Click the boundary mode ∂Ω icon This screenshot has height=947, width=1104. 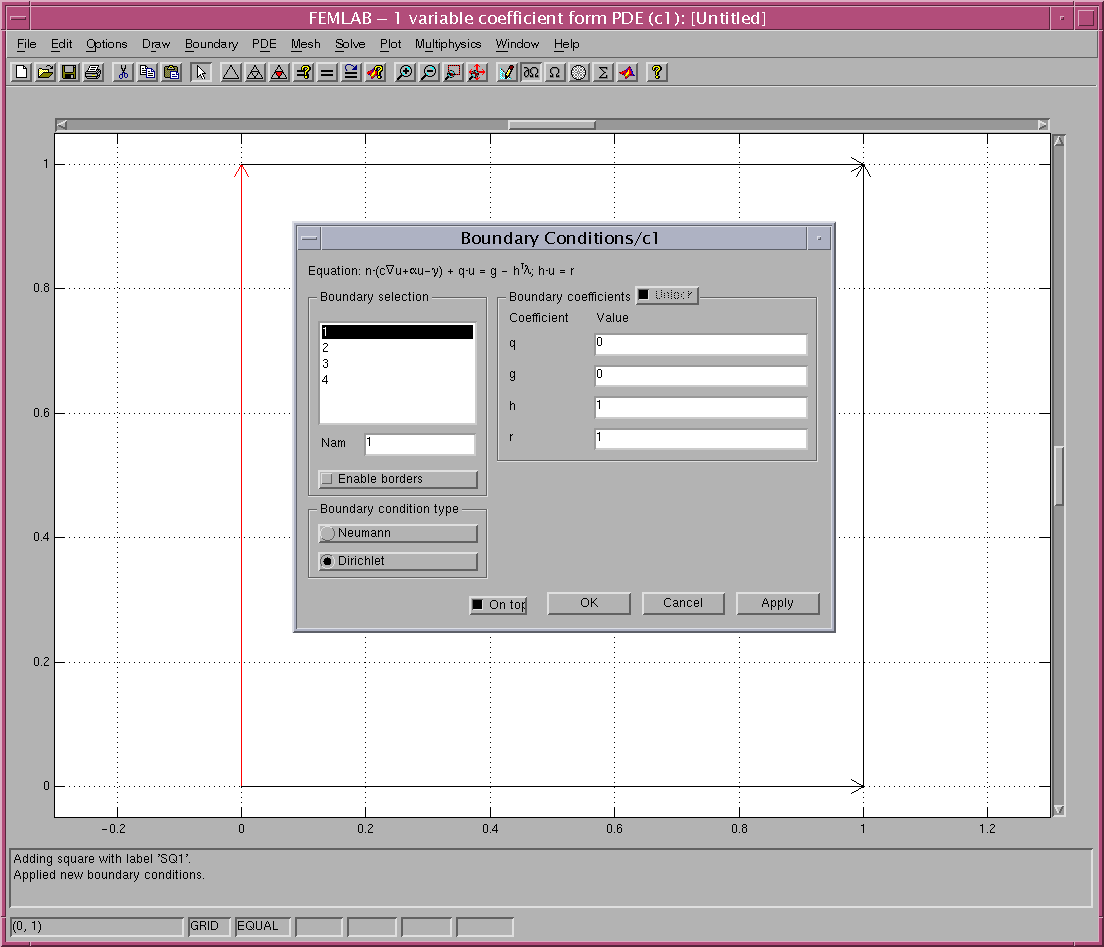point(531,73)
